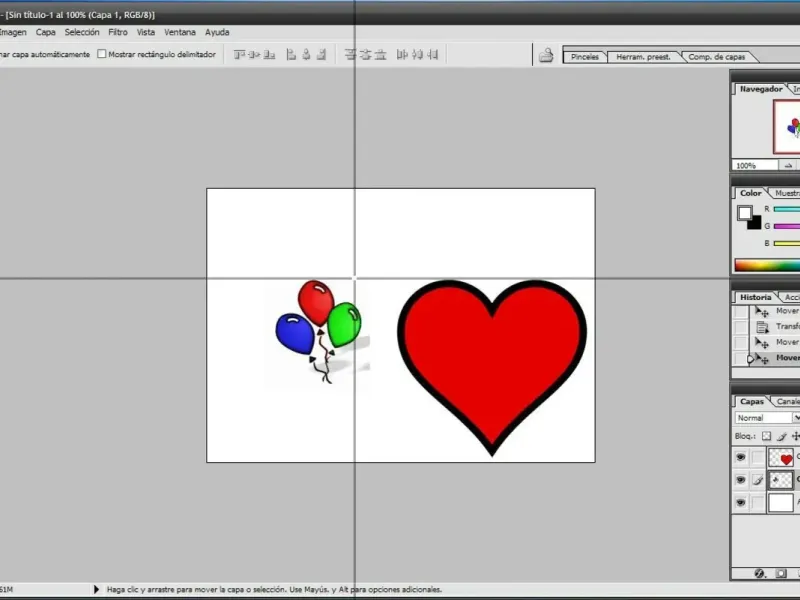Click the Align left edges icon

(x=291, y=54)
